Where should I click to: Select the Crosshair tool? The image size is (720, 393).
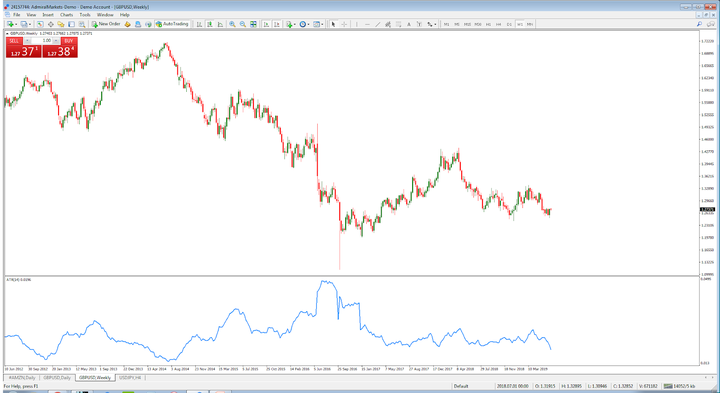[344, 24]
